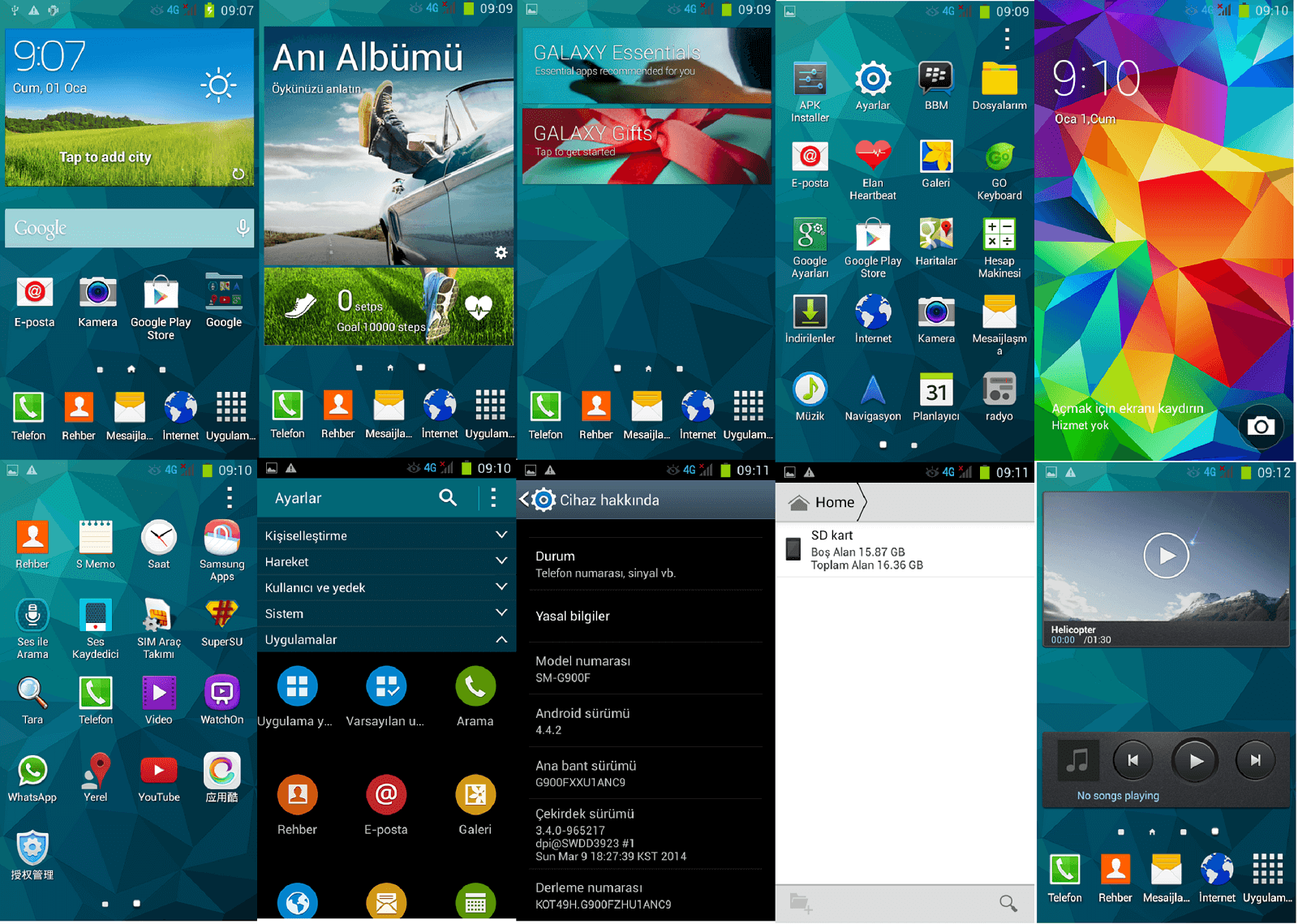Open Yasal bilgiler entry
Viewport: 1298px width, 924px height.
[x=646, y=616]
